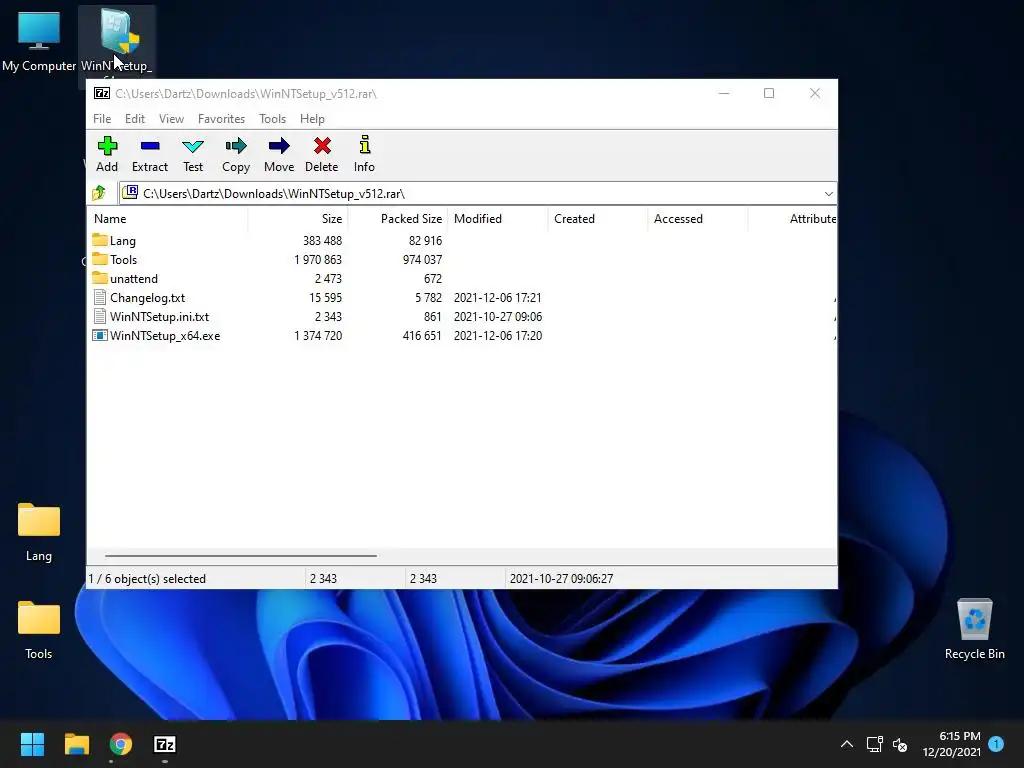Click the Test archive icon

coord(193,146)
